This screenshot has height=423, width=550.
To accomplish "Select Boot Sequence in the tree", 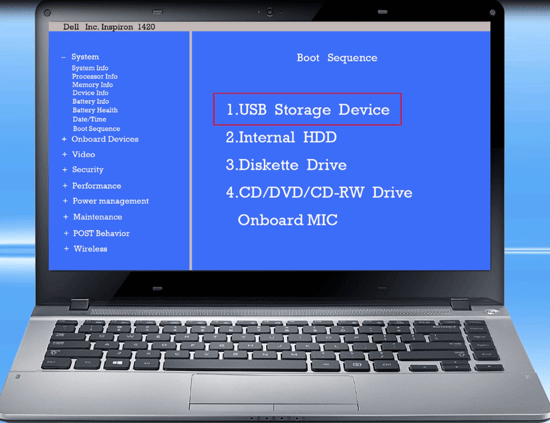I will (x=96, y=129).
